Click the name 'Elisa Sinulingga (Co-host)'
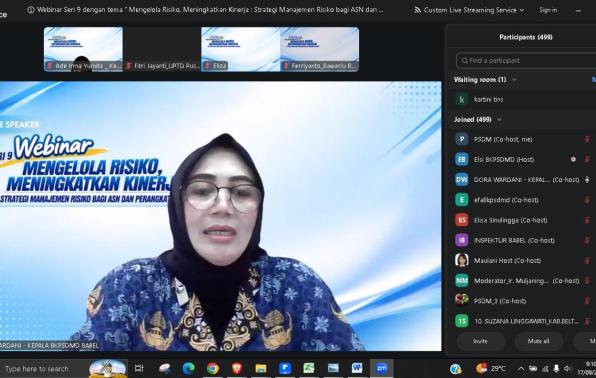Screen dimensions: 596x378 (x=510, y=220)
